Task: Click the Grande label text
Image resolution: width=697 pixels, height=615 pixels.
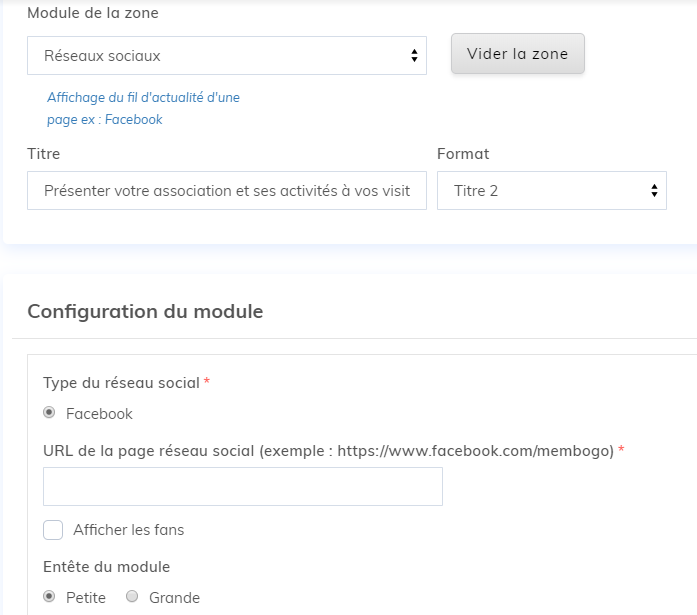Action: tap(174, 598)
